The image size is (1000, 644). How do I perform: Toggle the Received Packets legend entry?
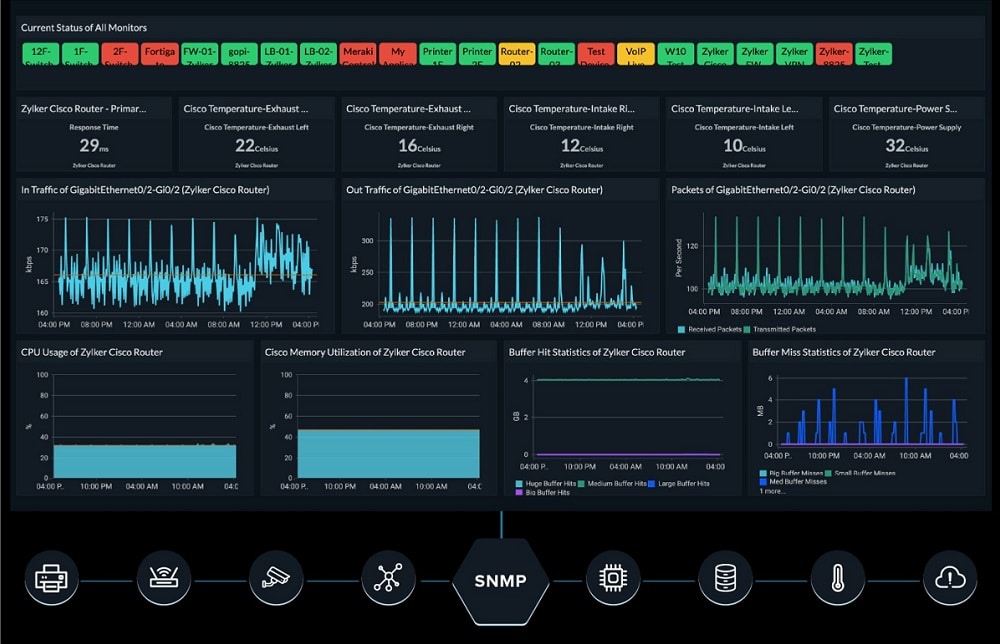pyautogui.click(x=709, y=330)
